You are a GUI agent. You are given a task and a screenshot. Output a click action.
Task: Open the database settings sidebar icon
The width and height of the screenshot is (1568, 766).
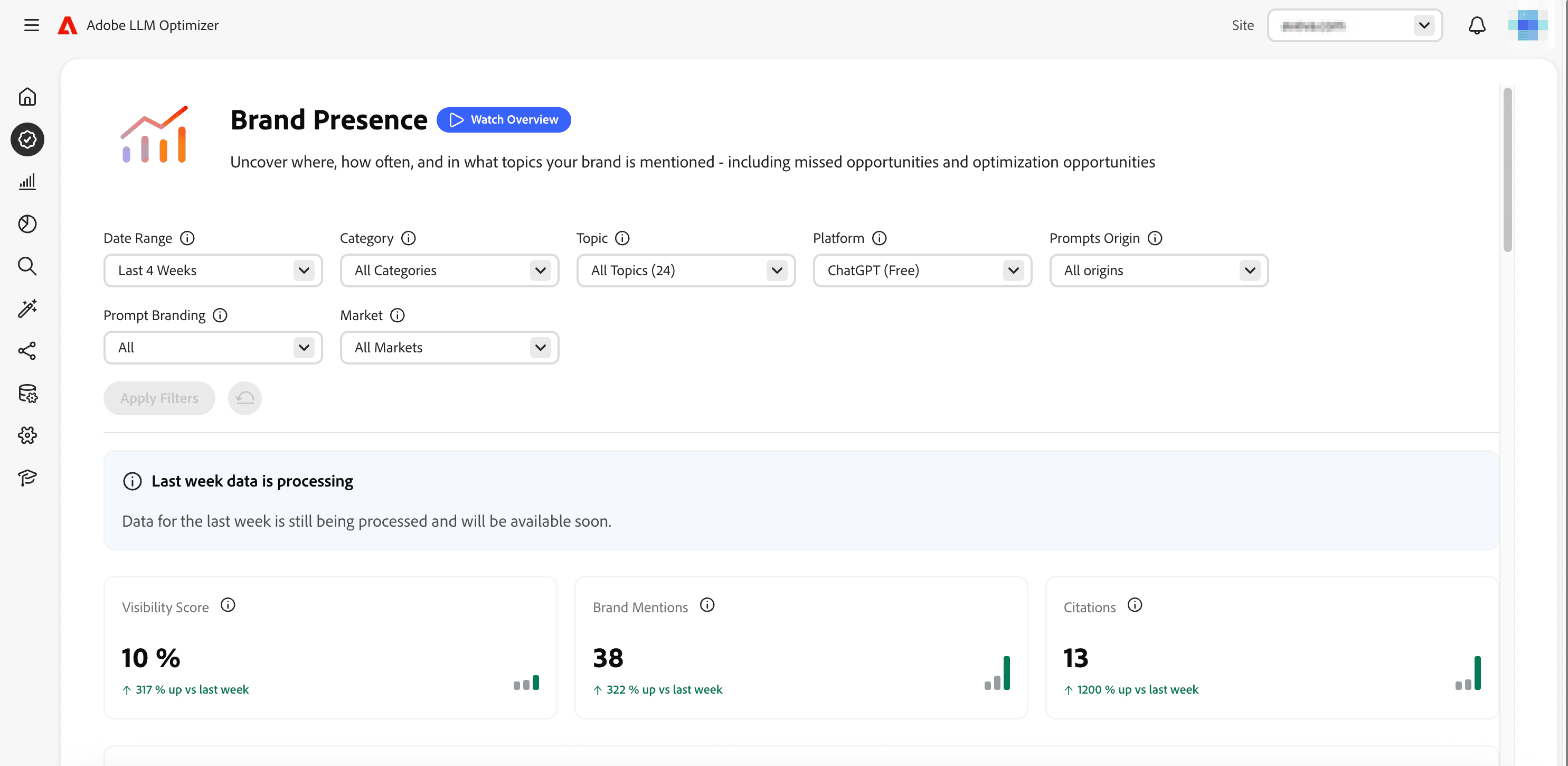(27, 394)
